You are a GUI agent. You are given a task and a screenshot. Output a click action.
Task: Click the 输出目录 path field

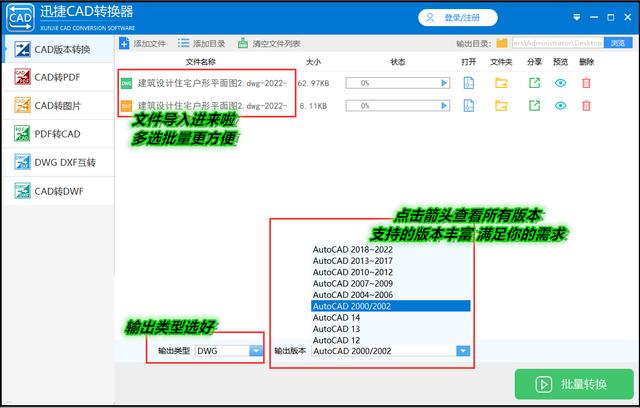560,43
